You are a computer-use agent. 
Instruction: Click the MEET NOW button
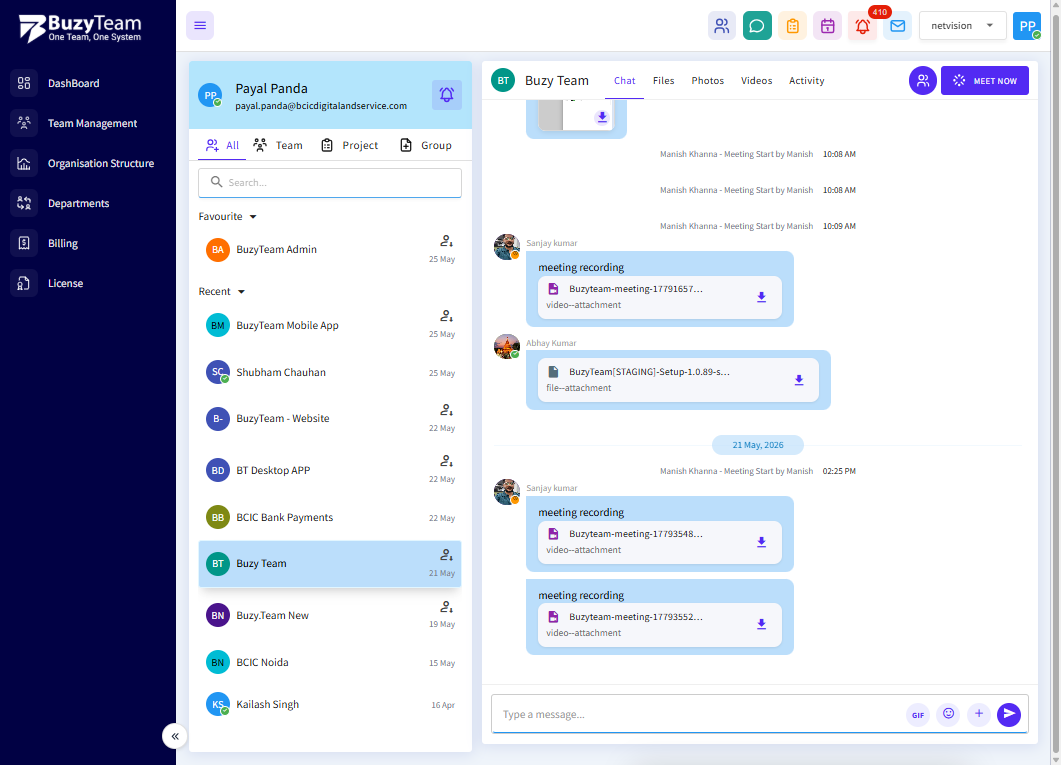tap(985, 80)
